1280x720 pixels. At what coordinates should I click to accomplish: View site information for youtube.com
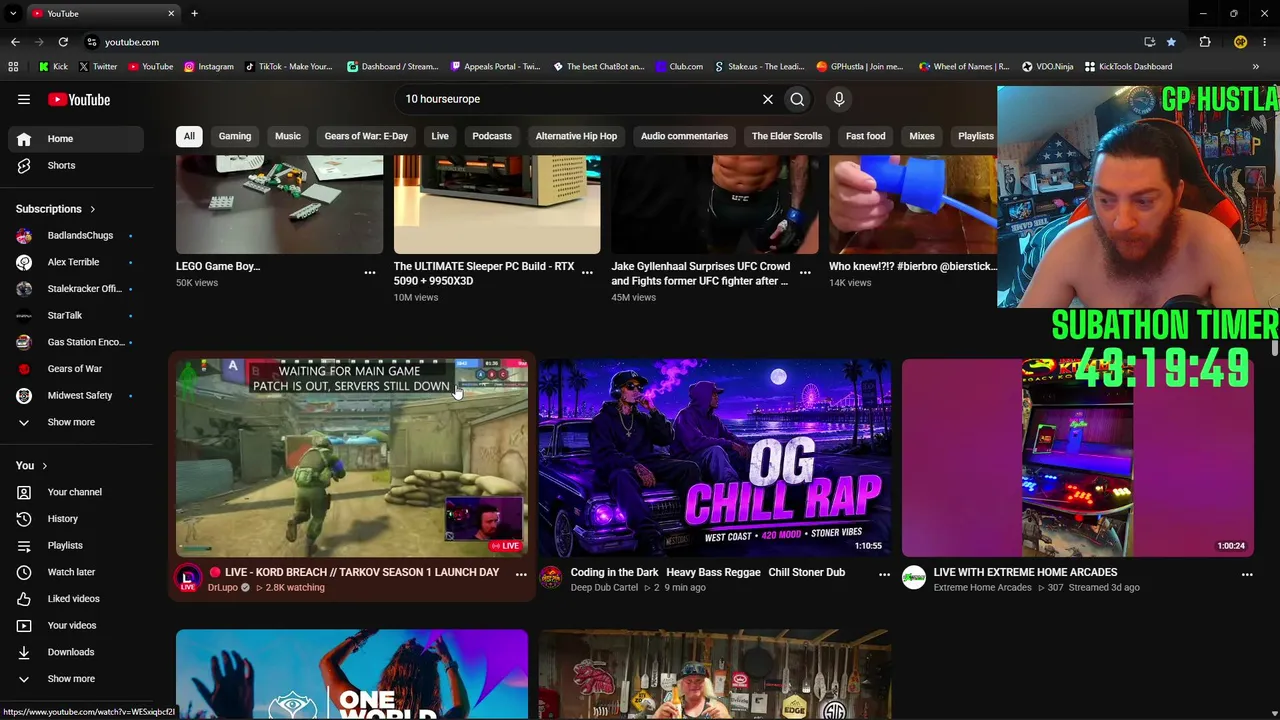click(x=91, y=42)
